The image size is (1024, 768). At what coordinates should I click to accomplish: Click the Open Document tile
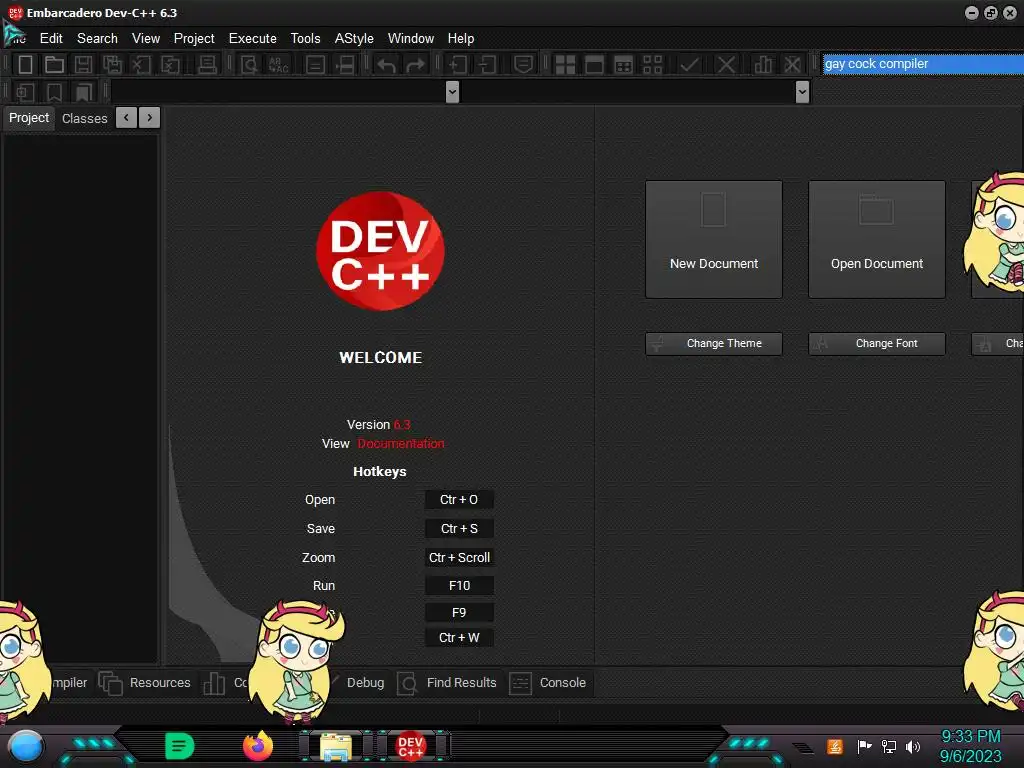877,240
